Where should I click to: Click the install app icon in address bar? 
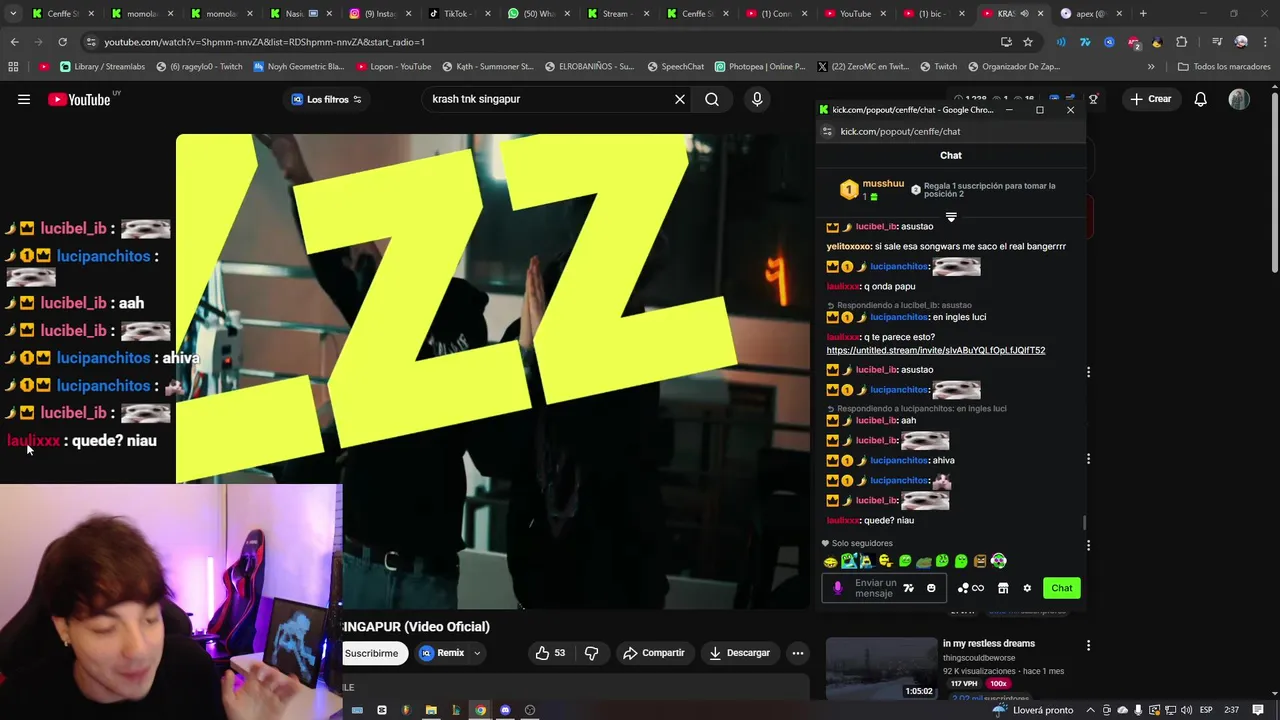(x=1006, y=42)
